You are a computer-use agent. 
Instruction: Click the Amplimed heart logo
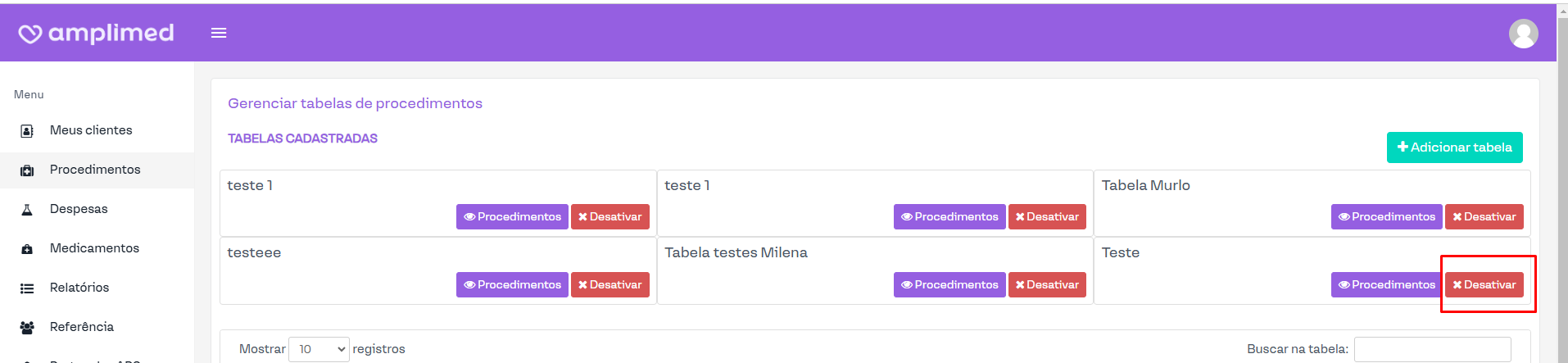tap(30, 34)
